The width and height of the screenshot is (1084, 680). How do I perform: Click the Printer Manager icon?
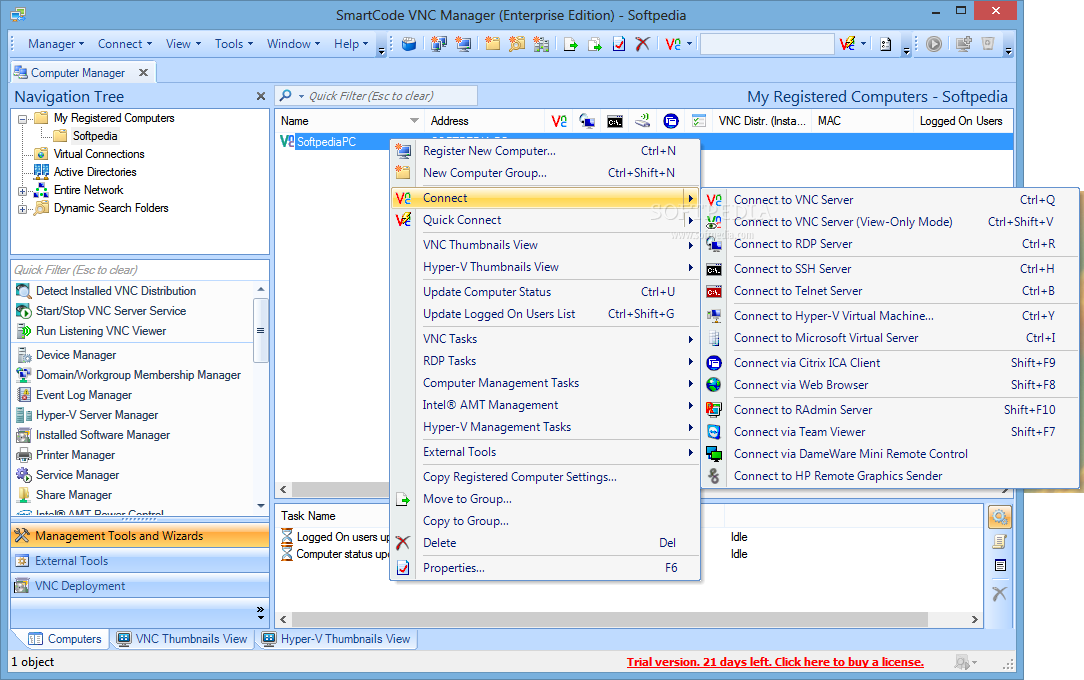coord(24,455)
